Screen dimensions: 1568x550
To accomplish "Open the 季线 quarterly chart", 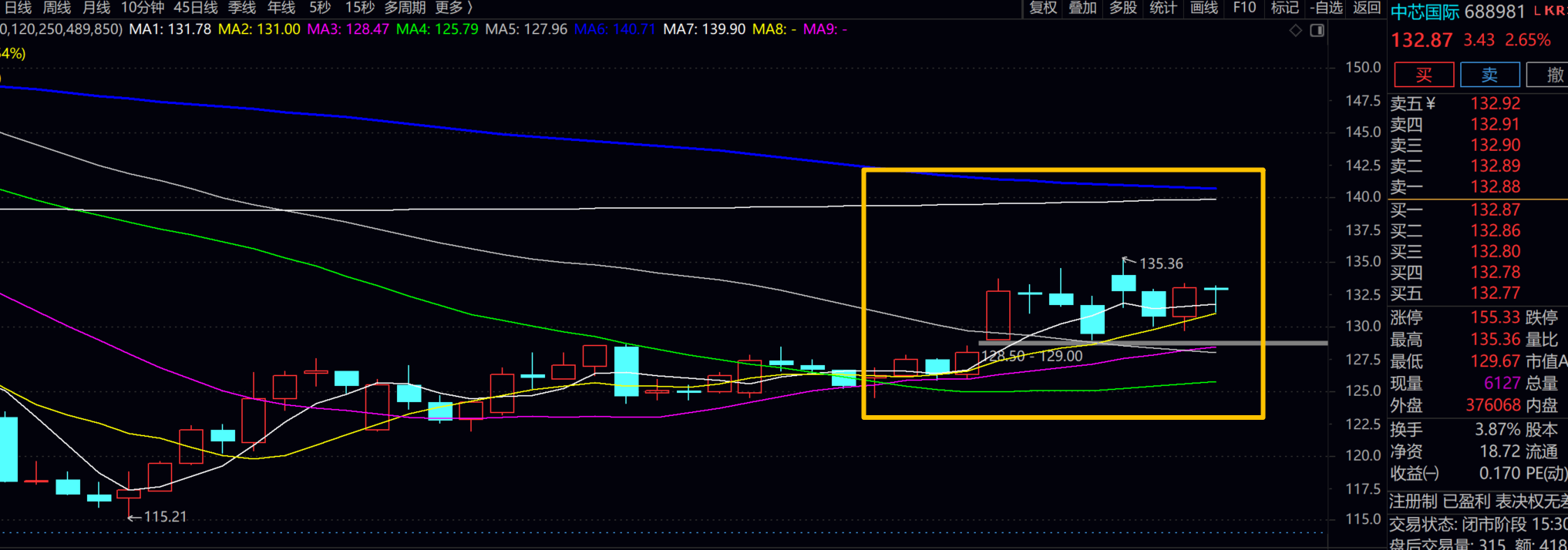I will [x=242, y=8].
